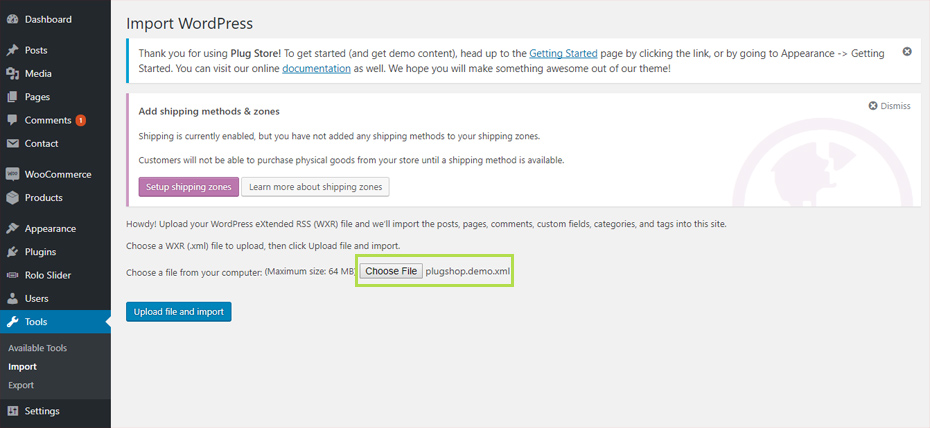
Task: Click the Plugins plug icon
Action: (x=12, y=252)
